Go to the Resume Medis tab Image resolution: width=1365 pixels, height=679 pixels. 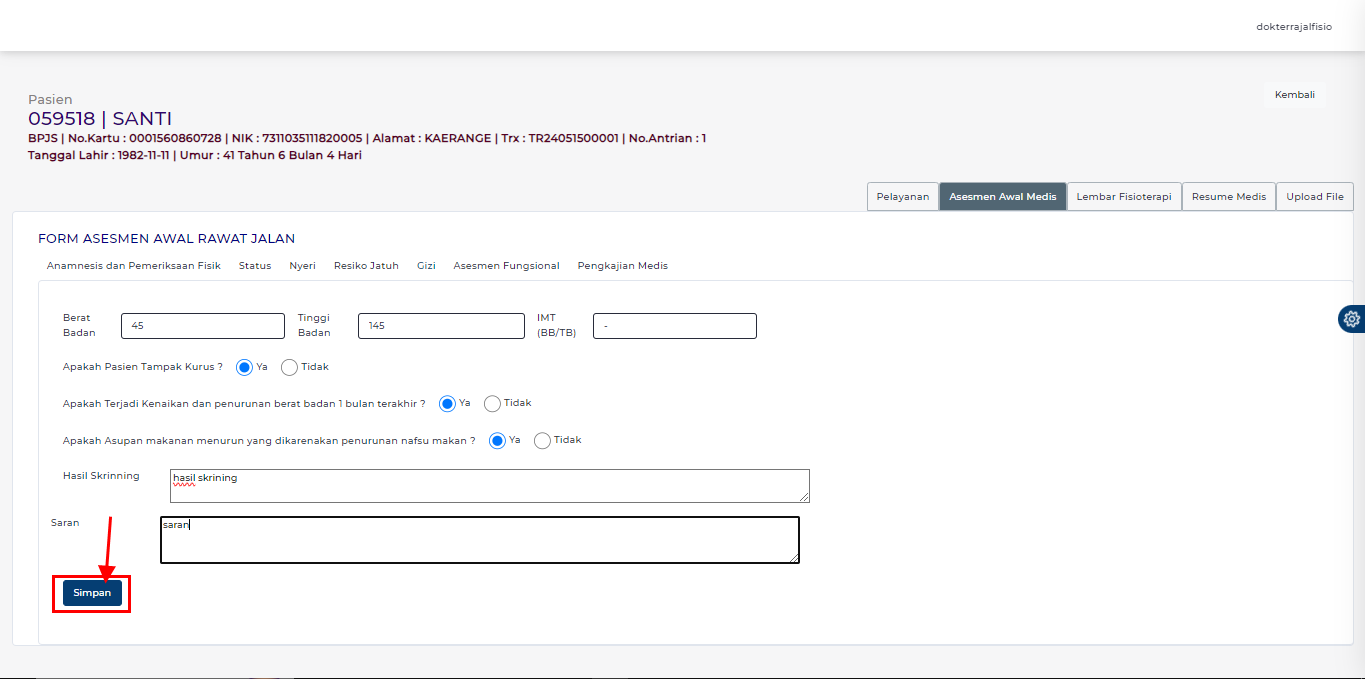coord(1228,197)
